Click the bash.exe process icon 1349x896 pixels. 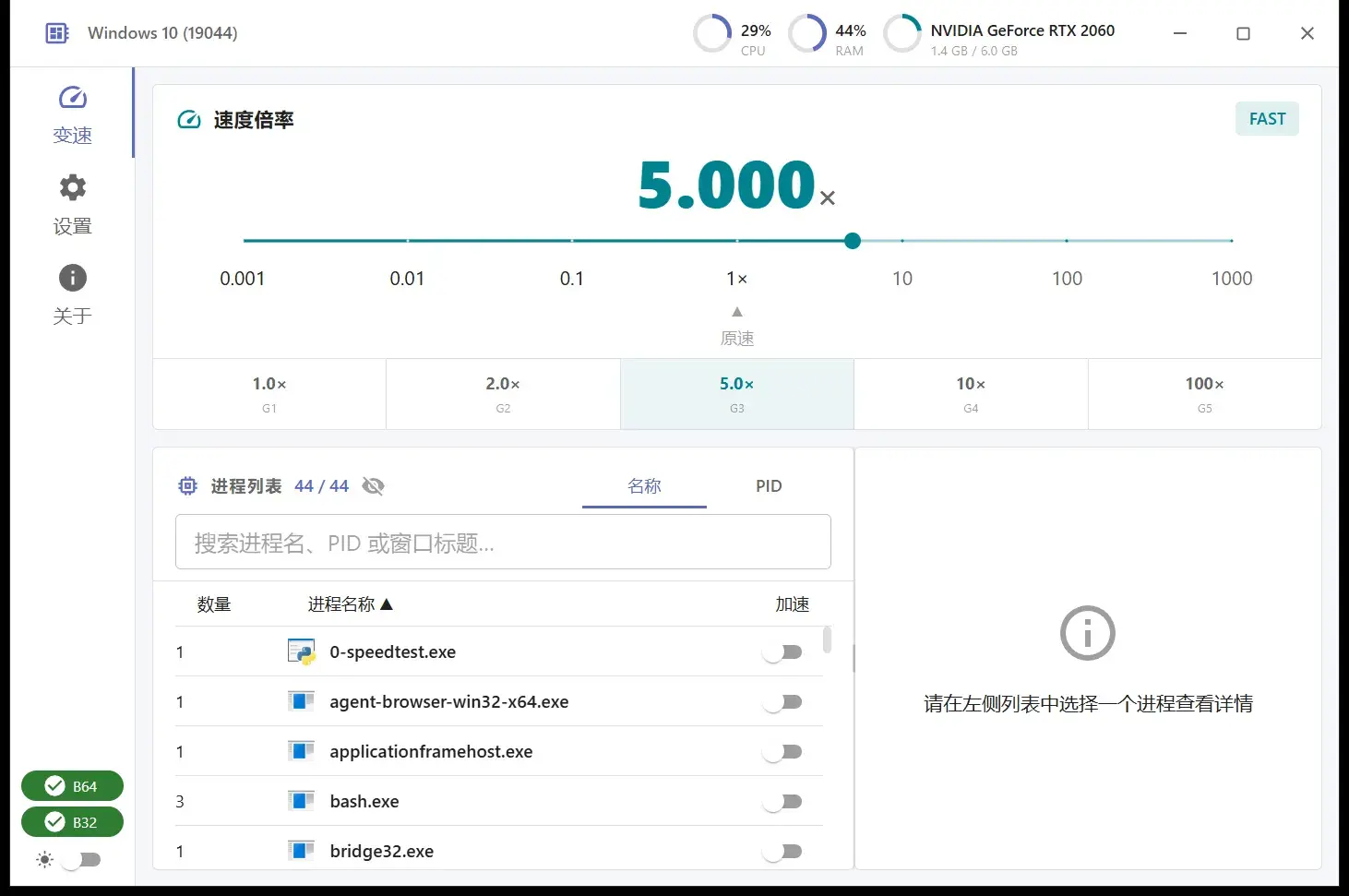[301, 801]
